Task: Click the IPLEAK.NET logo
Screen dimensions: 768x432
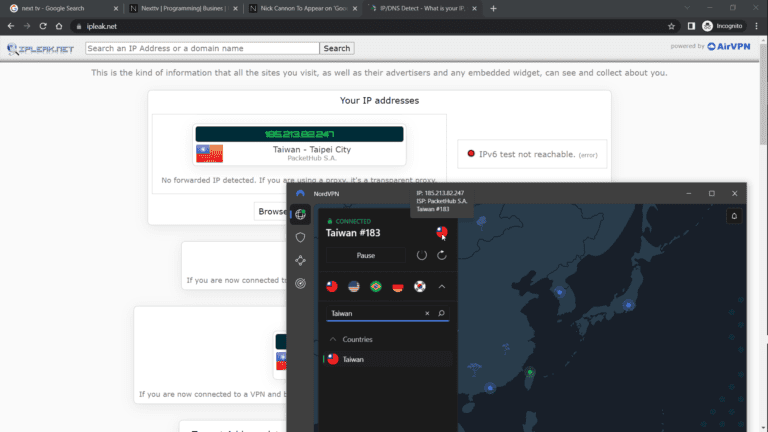Action: (41, 49)
